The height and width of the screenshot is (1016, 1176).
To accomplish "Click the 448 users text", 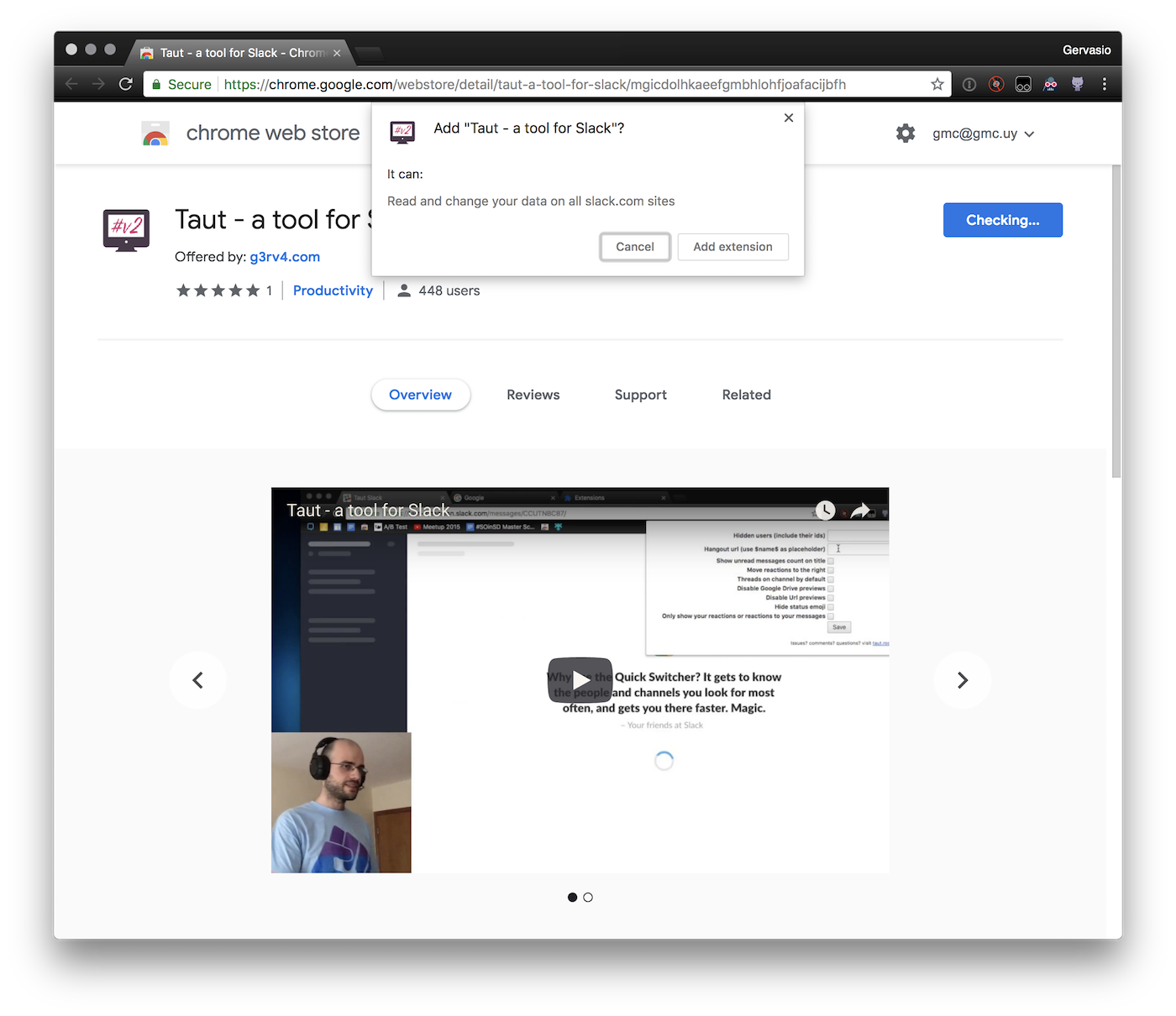I will coord(449,291).
